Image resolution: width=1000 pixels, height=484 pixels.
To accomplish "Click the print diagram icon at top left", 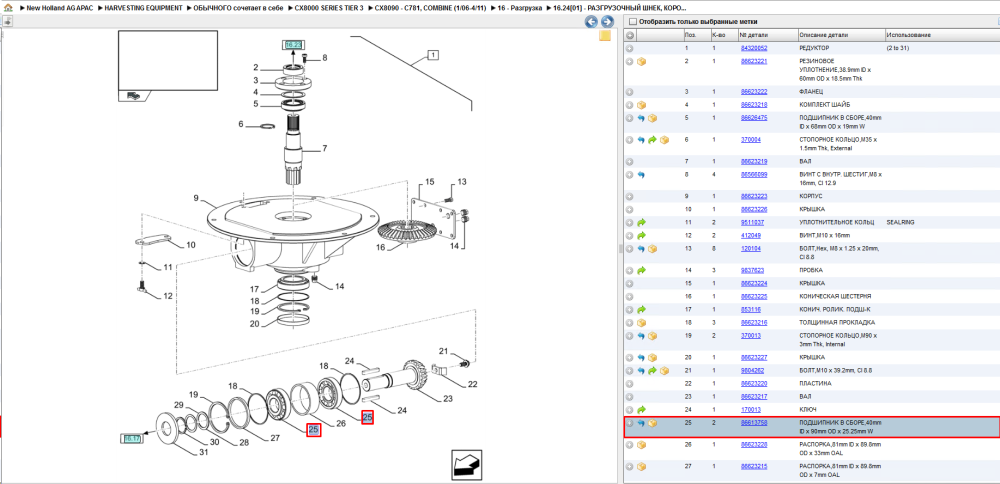I will [x=8, y=21].
